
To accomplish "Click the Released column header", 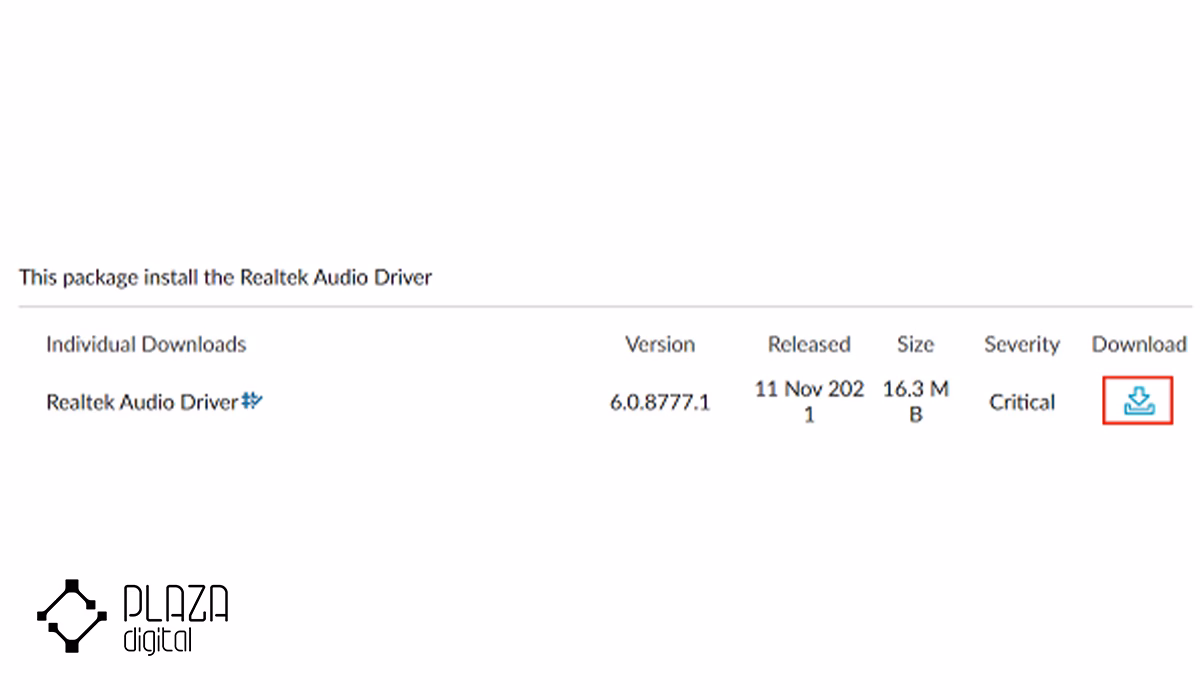I will coord(809,344).
